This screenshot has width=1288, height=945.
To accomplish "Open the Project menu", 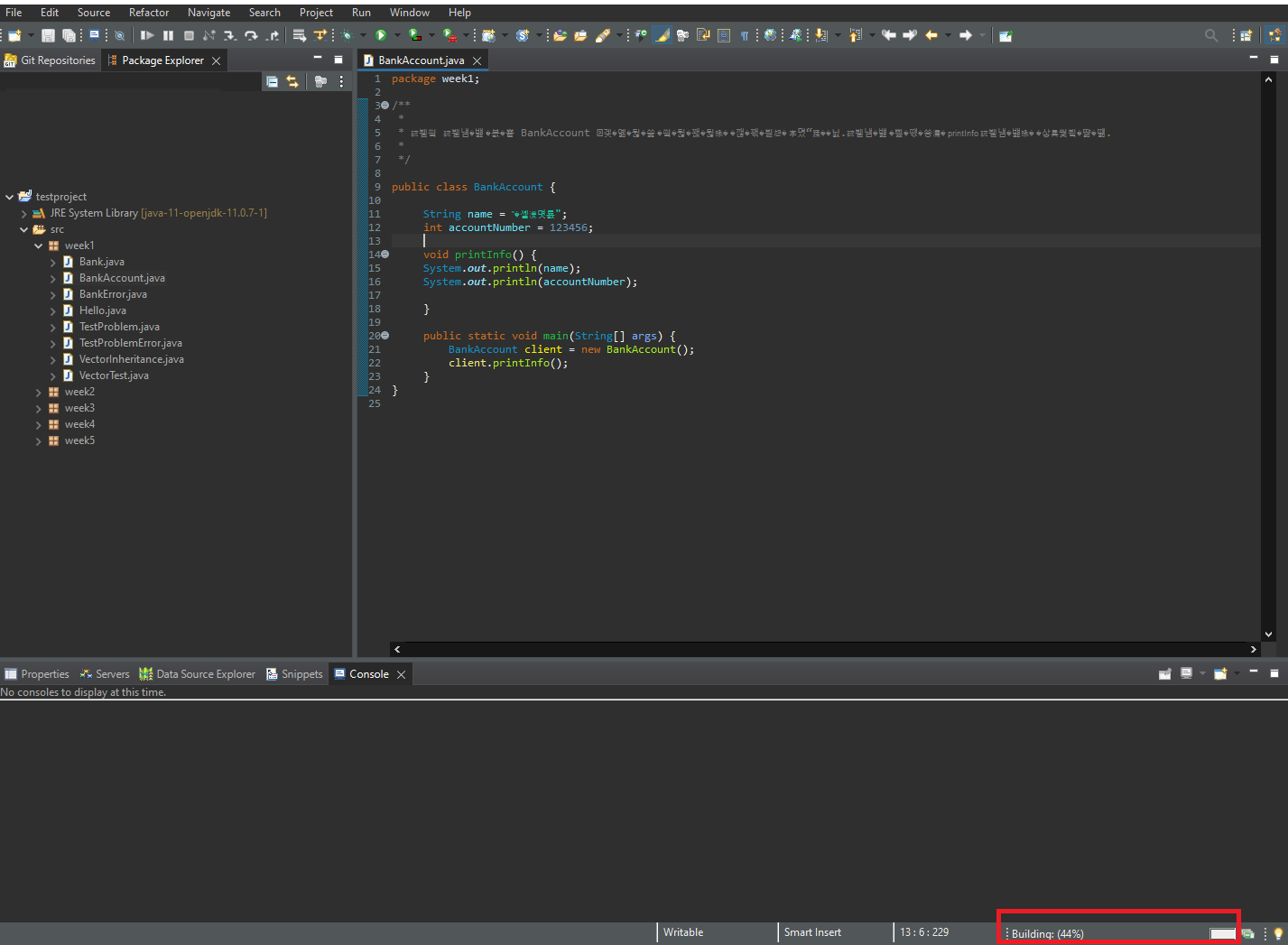I will pos(316,13).
